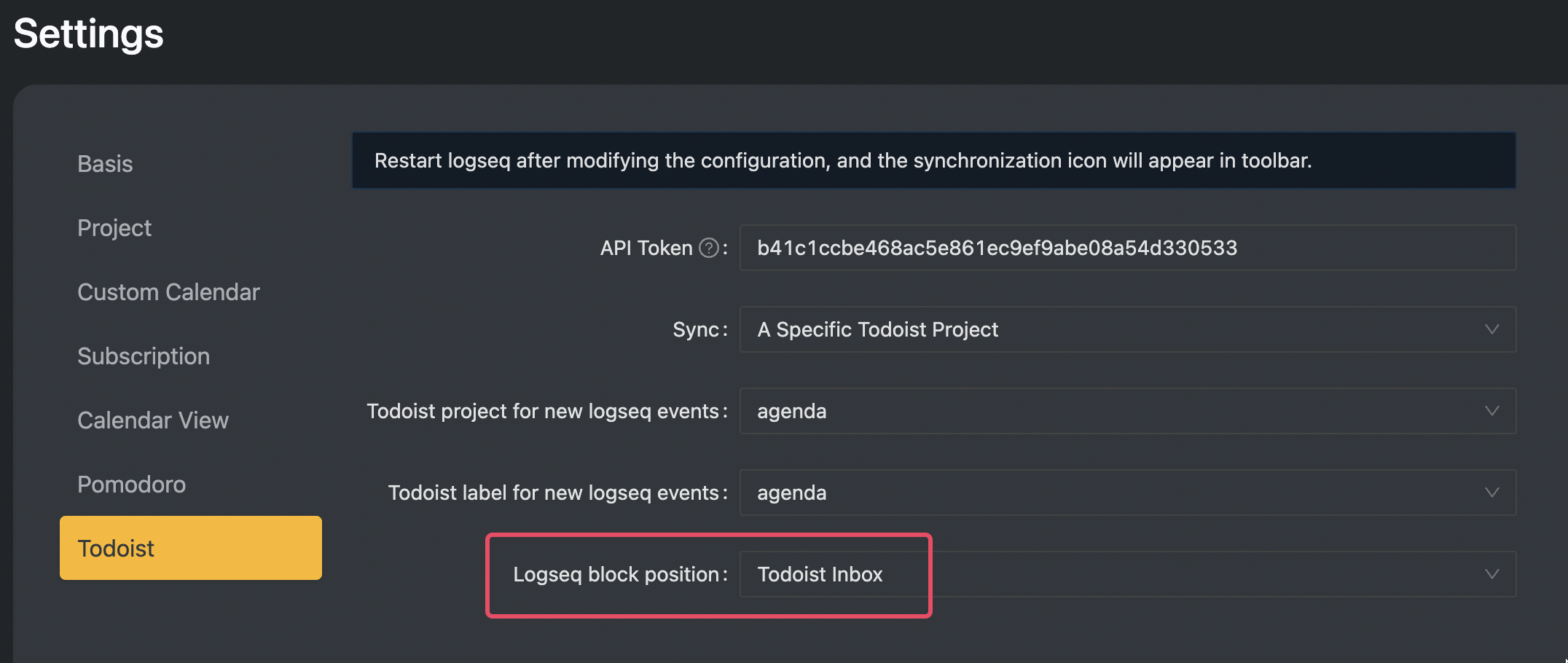Select the Subscription settings tab
The image size is (1568, 663).
(144, 356)
